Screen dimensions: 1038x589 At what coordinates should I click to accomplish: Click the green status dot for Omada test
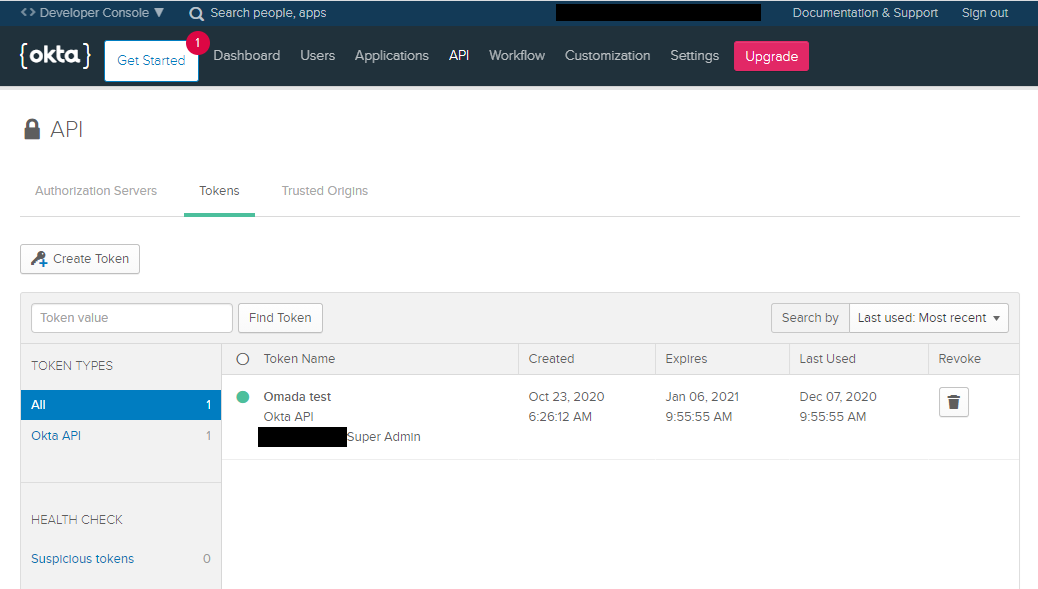pyautogui.click(x=243, y=396)
